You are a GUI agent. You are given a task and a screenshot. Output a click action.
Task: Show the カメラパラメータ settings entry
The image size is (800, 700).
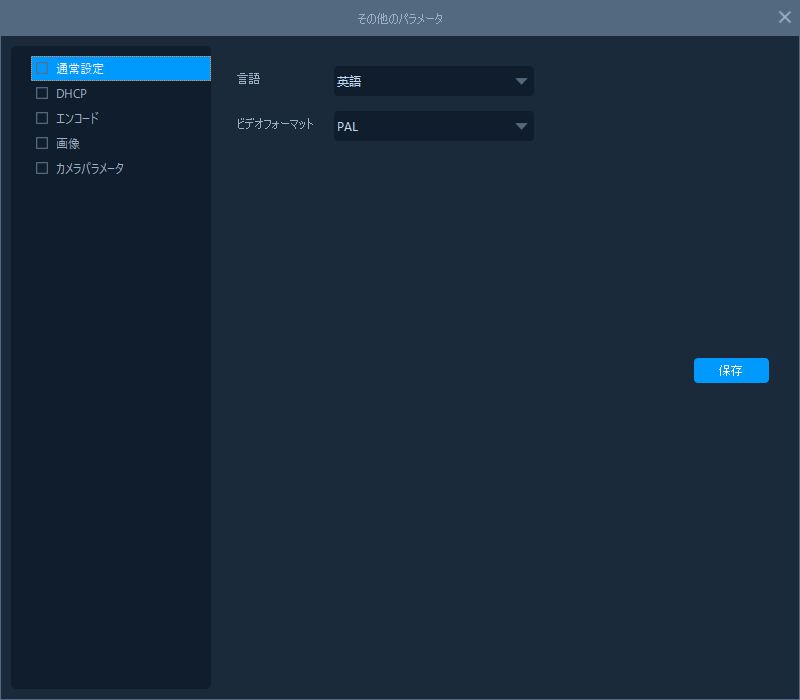(x=90, y=169)
